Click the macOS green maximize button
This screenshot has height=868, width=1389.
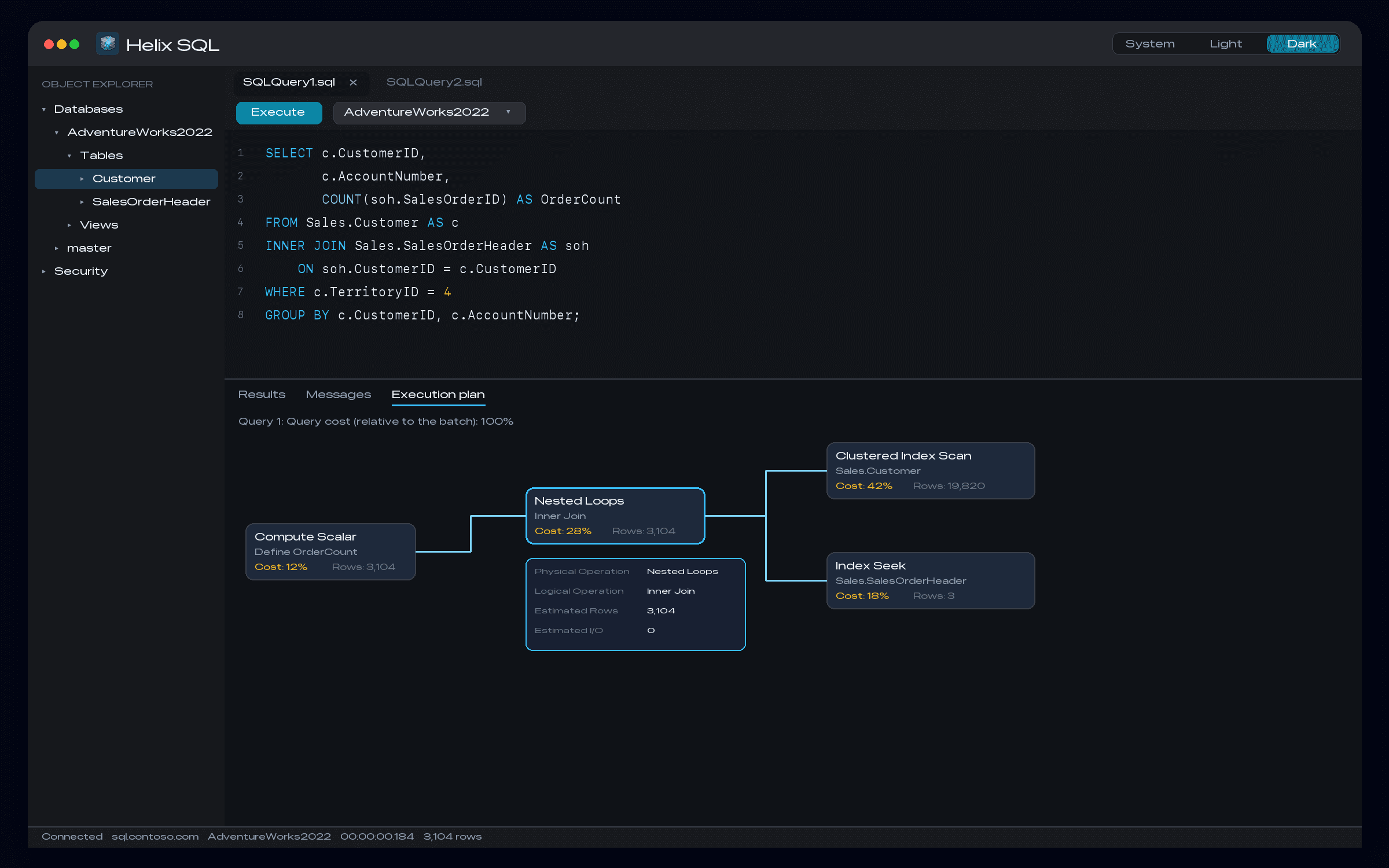[75, 44]
